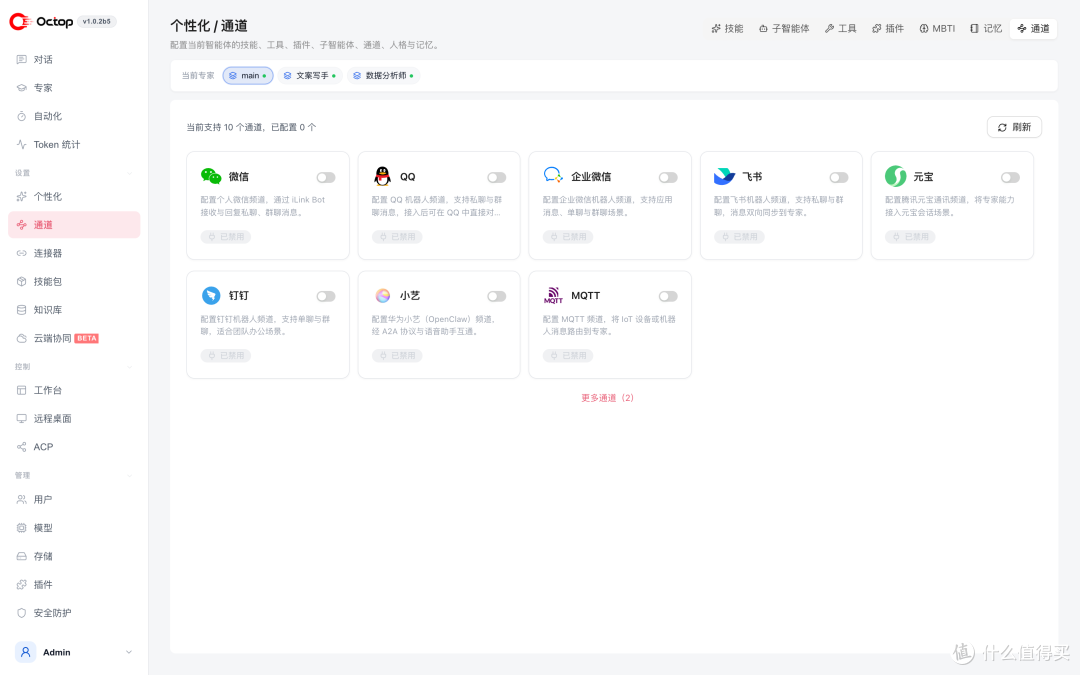Screen dimensions: 1080x675
Task: Click the 飞书 channel logo
Action: pos(724,176)
